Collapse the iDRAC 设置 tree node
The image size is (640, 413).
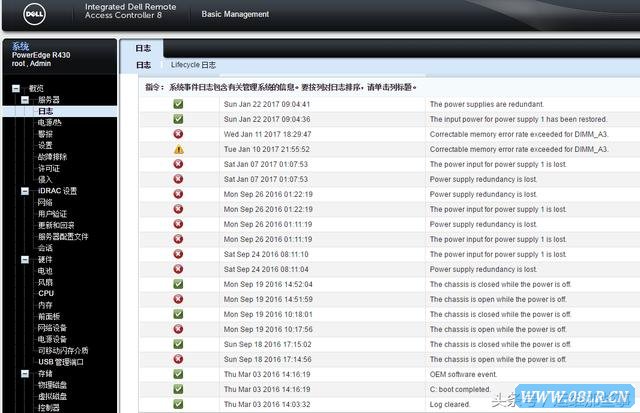(x=28, y=190)
